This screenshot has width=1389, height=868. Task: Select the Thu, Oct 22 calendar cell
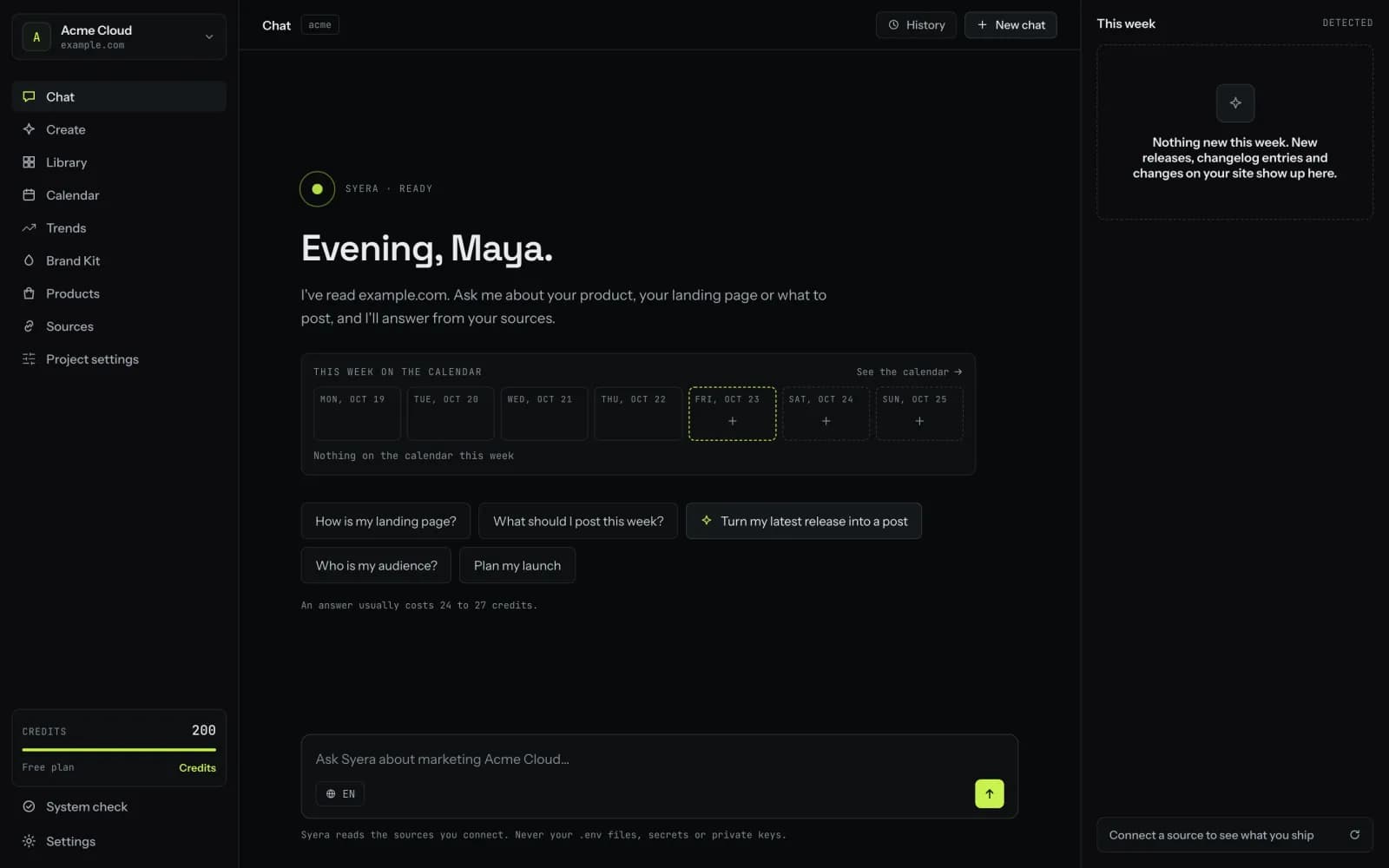coord(638,413)
